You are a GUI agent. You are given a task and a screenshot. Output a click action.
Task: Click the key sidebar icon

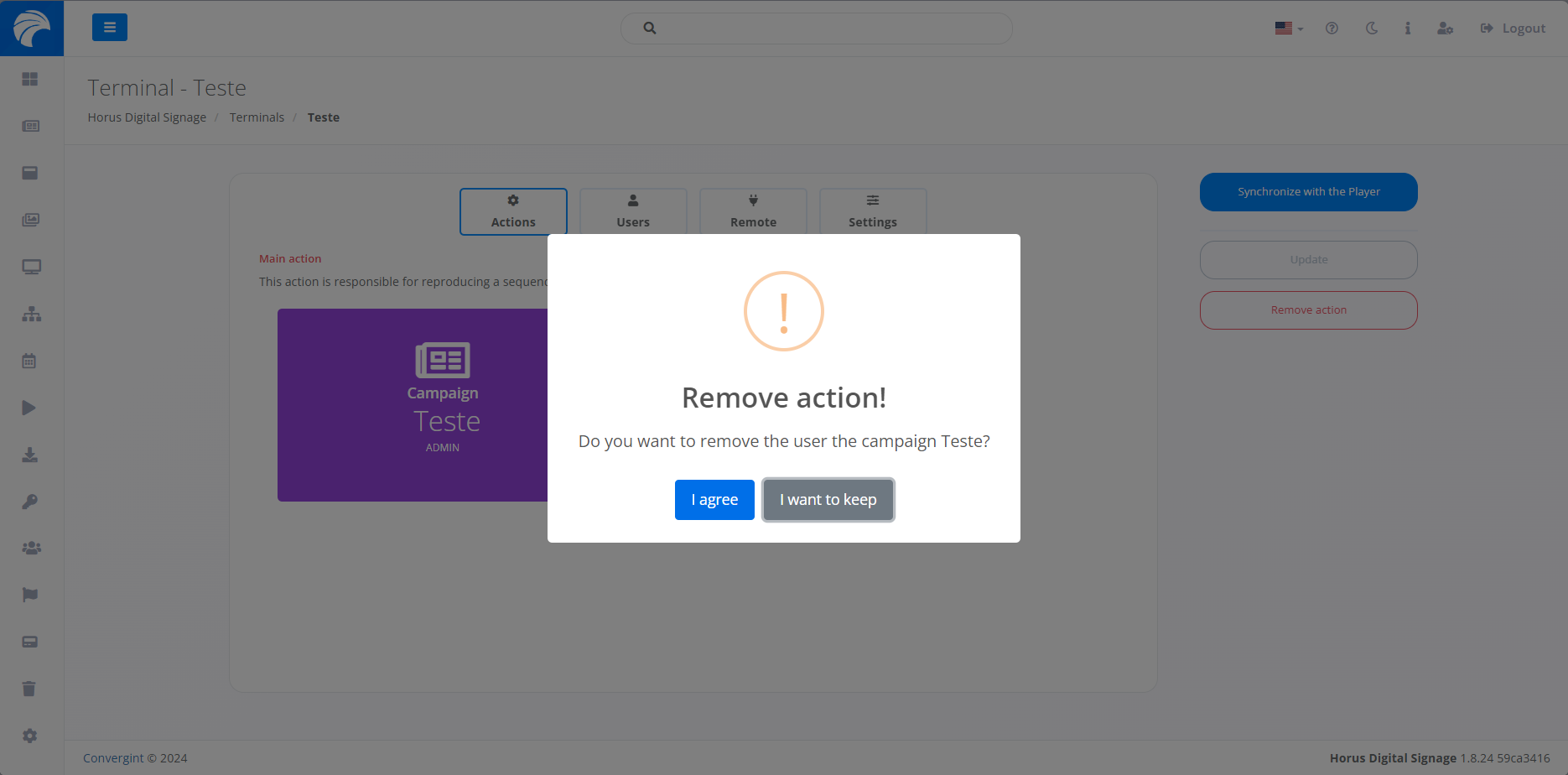click(x=30, y=502)
